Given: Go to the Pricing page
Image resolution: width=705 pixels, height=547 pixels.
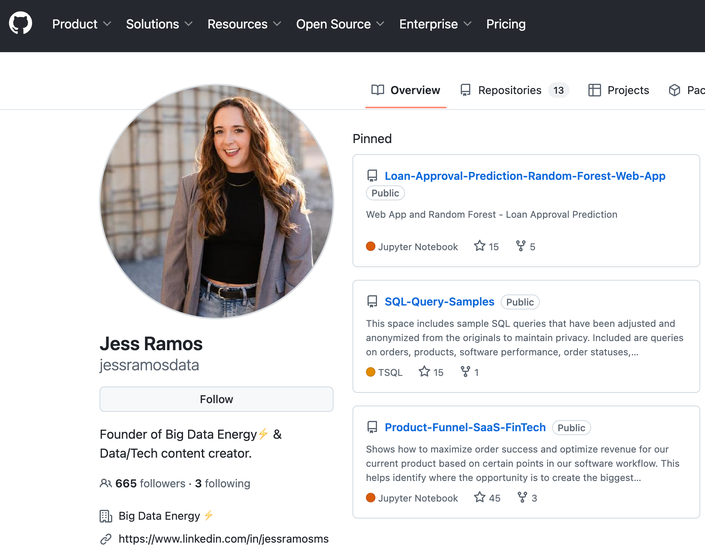Looking at the screenshot, I should [506, 24].
